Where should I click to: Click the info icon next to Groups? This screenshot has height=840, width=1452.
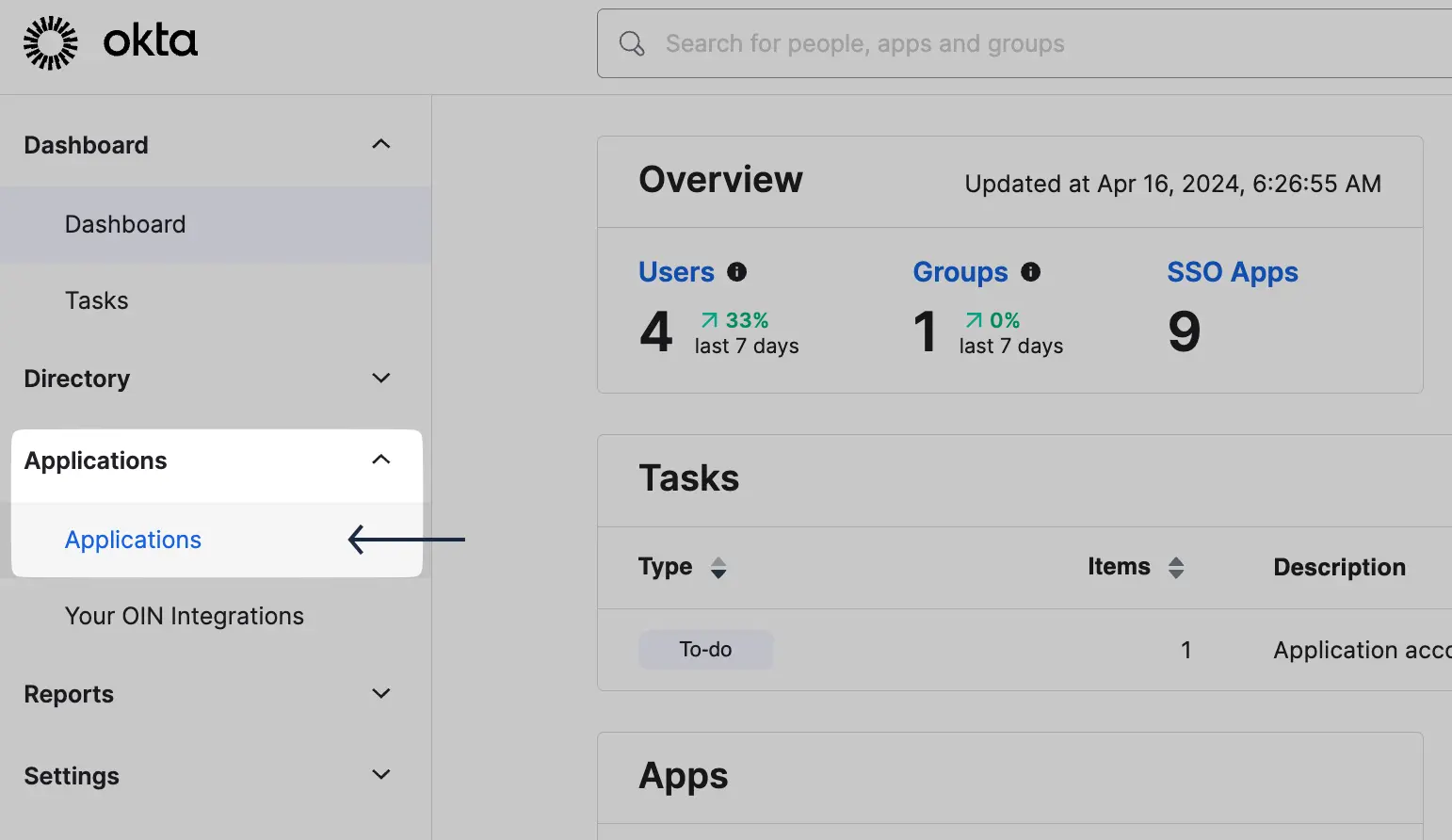pyautogui.click(x=1031, y=272)
